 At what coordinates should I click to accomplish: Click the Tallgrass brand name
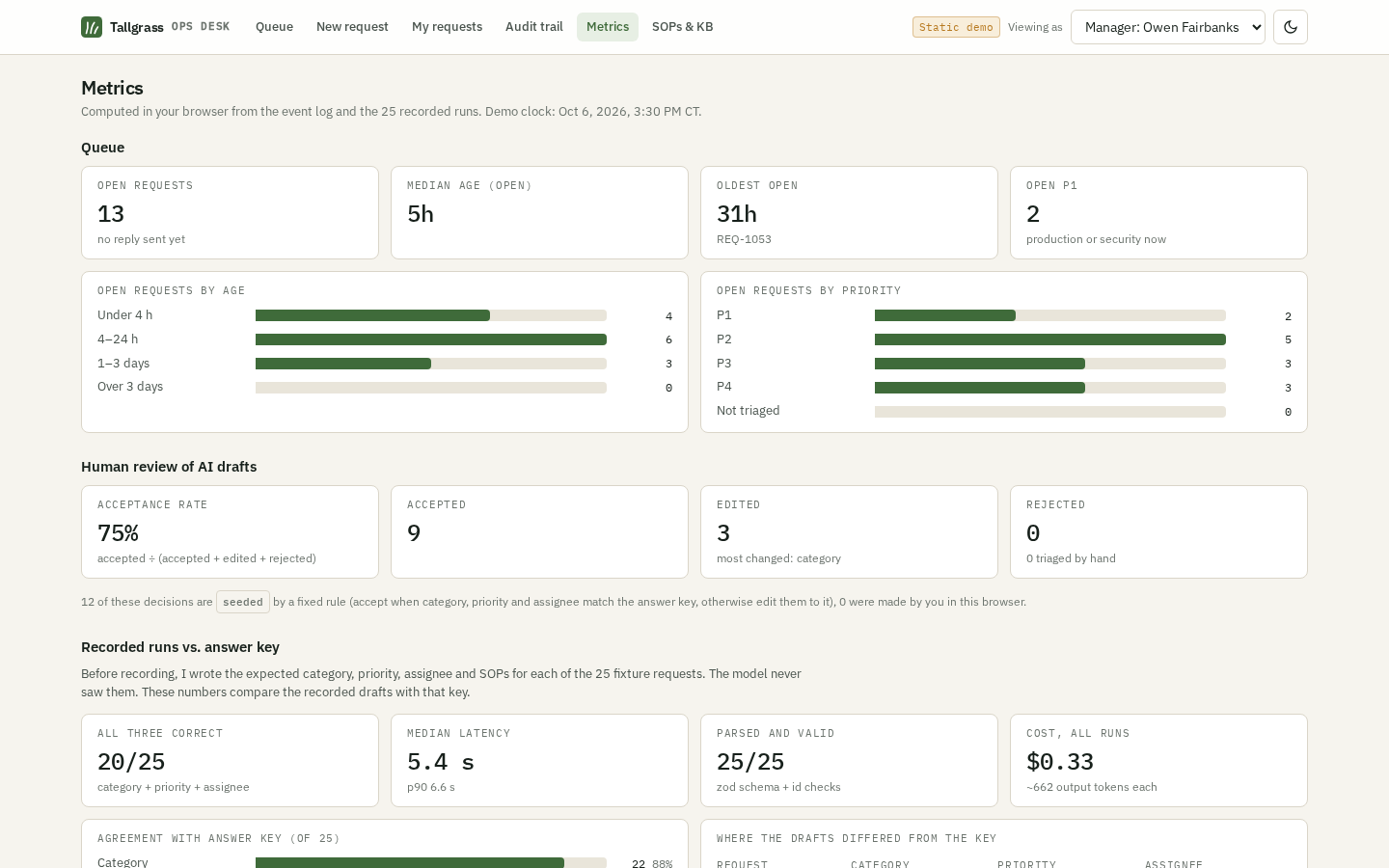pos(137,27)
